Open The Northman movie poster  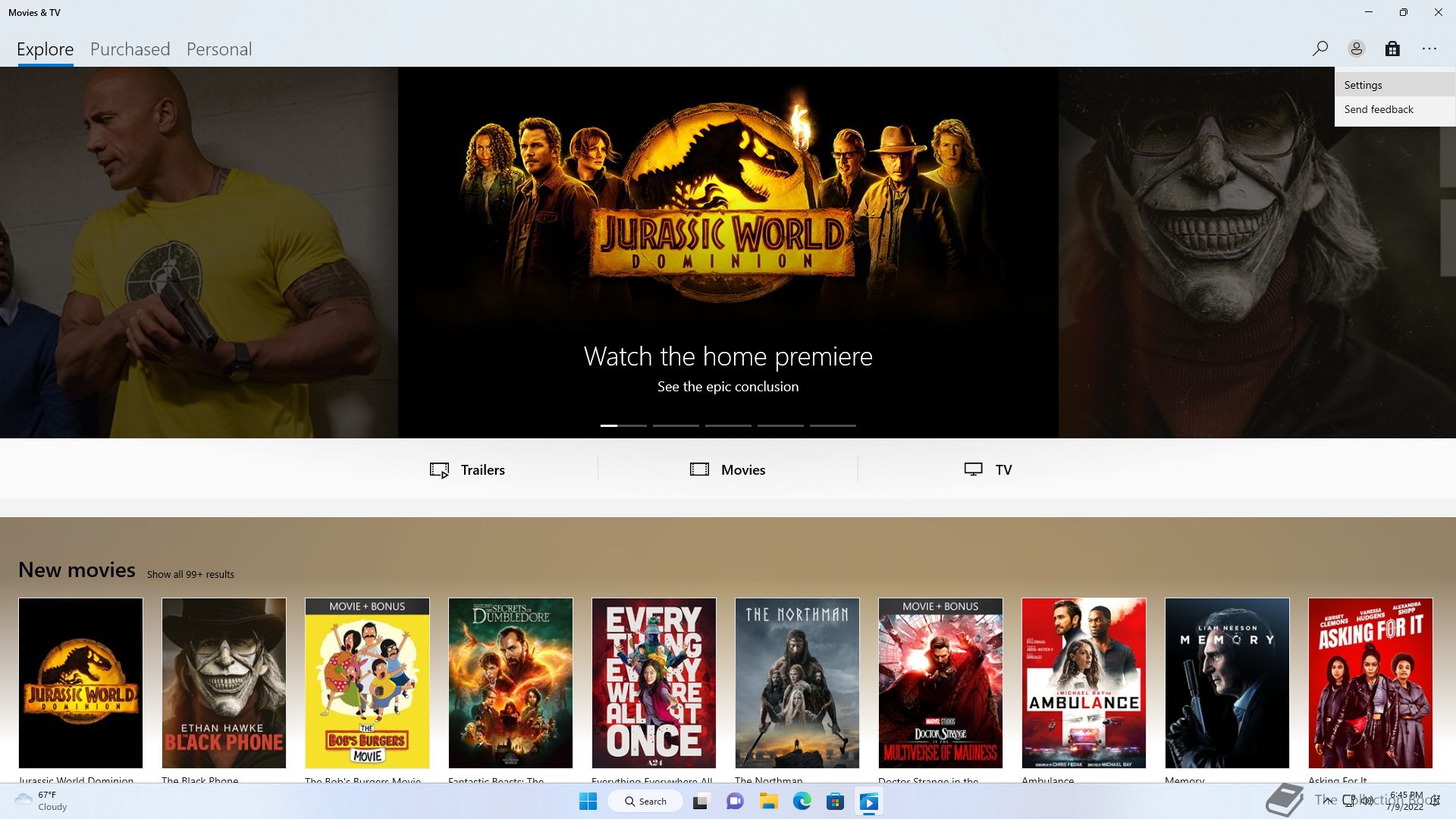[797, 682]
